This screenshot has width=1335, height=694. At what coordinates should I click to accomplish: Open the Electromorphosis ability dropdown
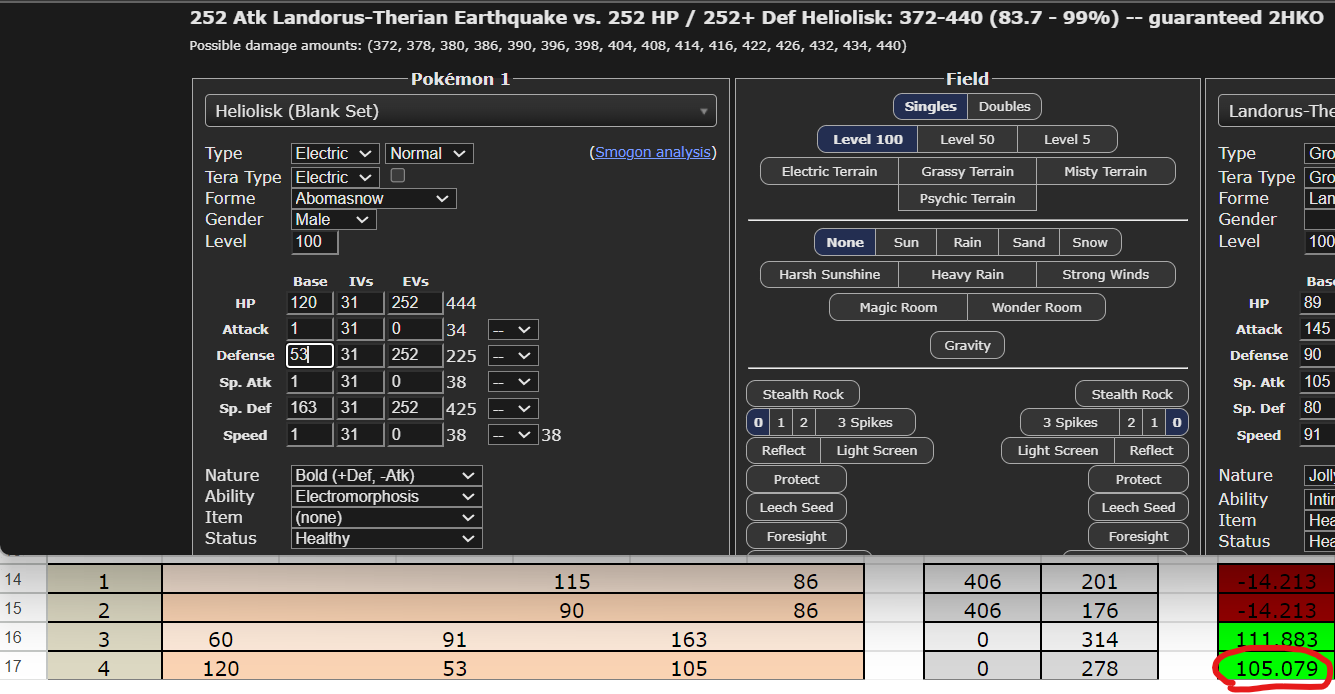[387, 496]
